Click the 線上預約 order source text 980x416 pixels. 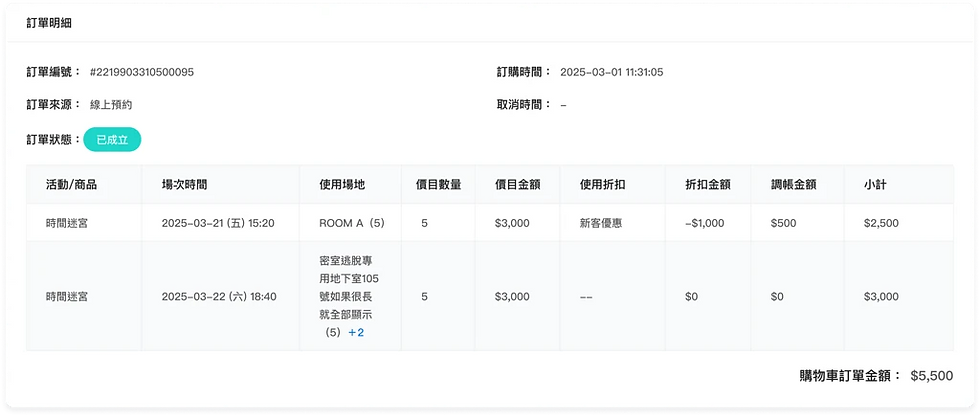click(111, 105)
